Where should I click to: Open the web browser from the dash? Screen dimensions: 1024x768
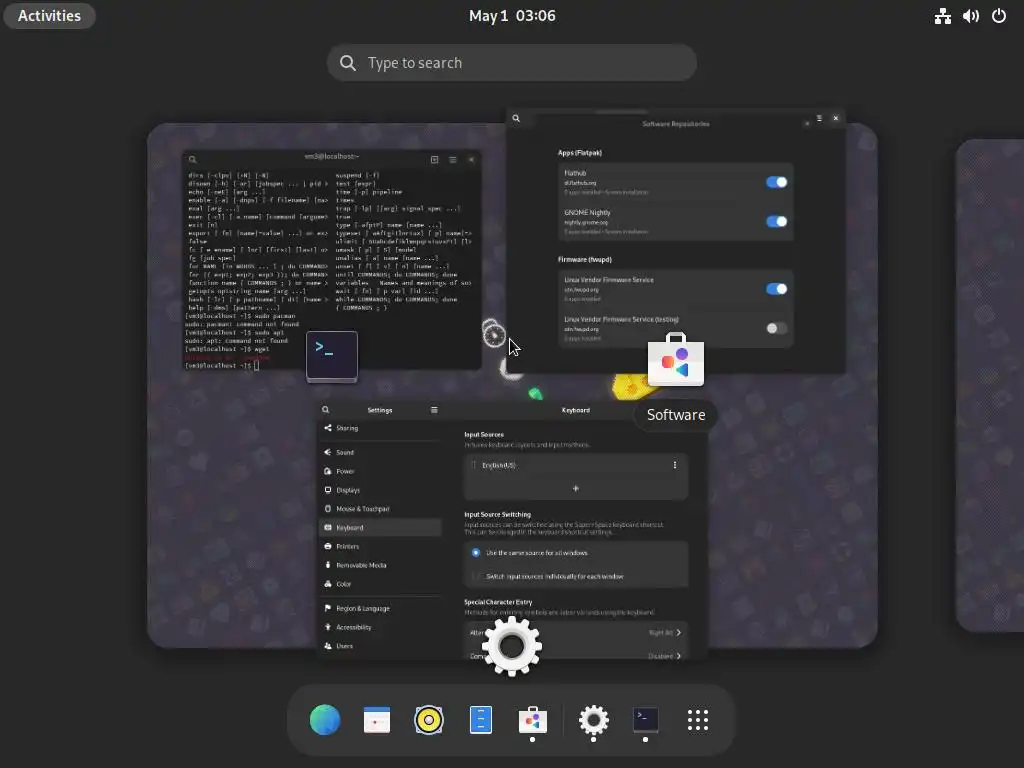325,720
